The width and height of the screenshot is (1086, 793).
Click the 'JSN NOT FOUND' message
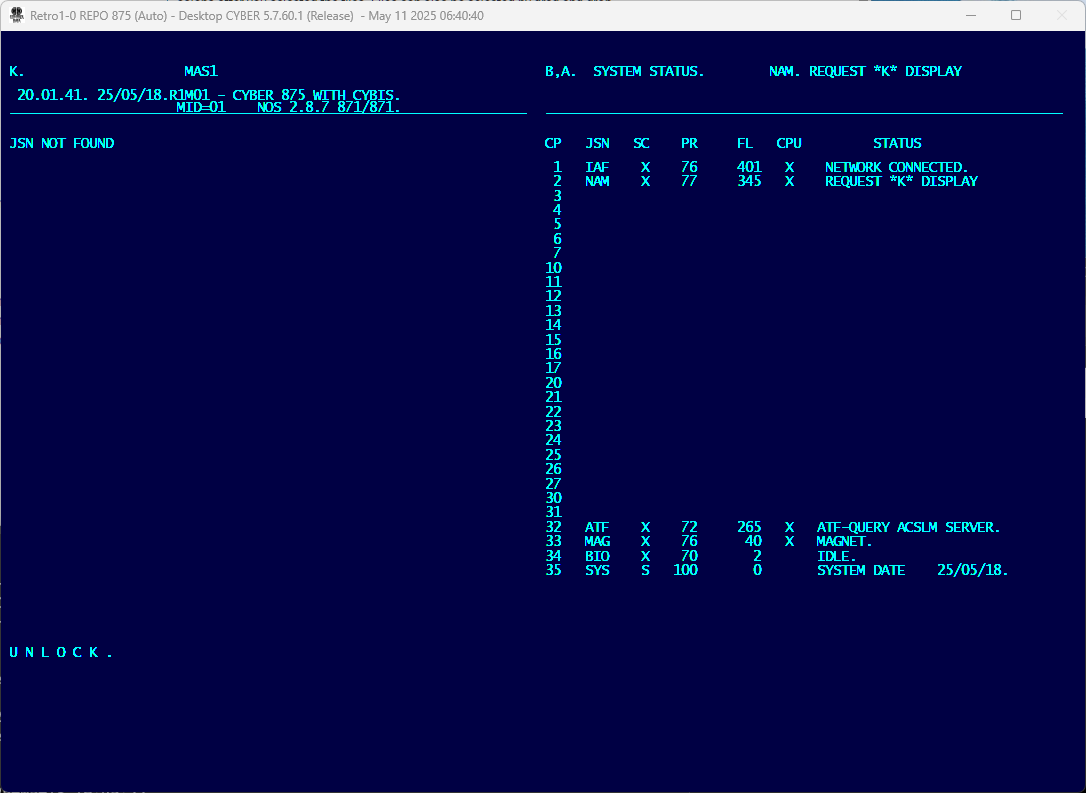(x=62, y=144)
